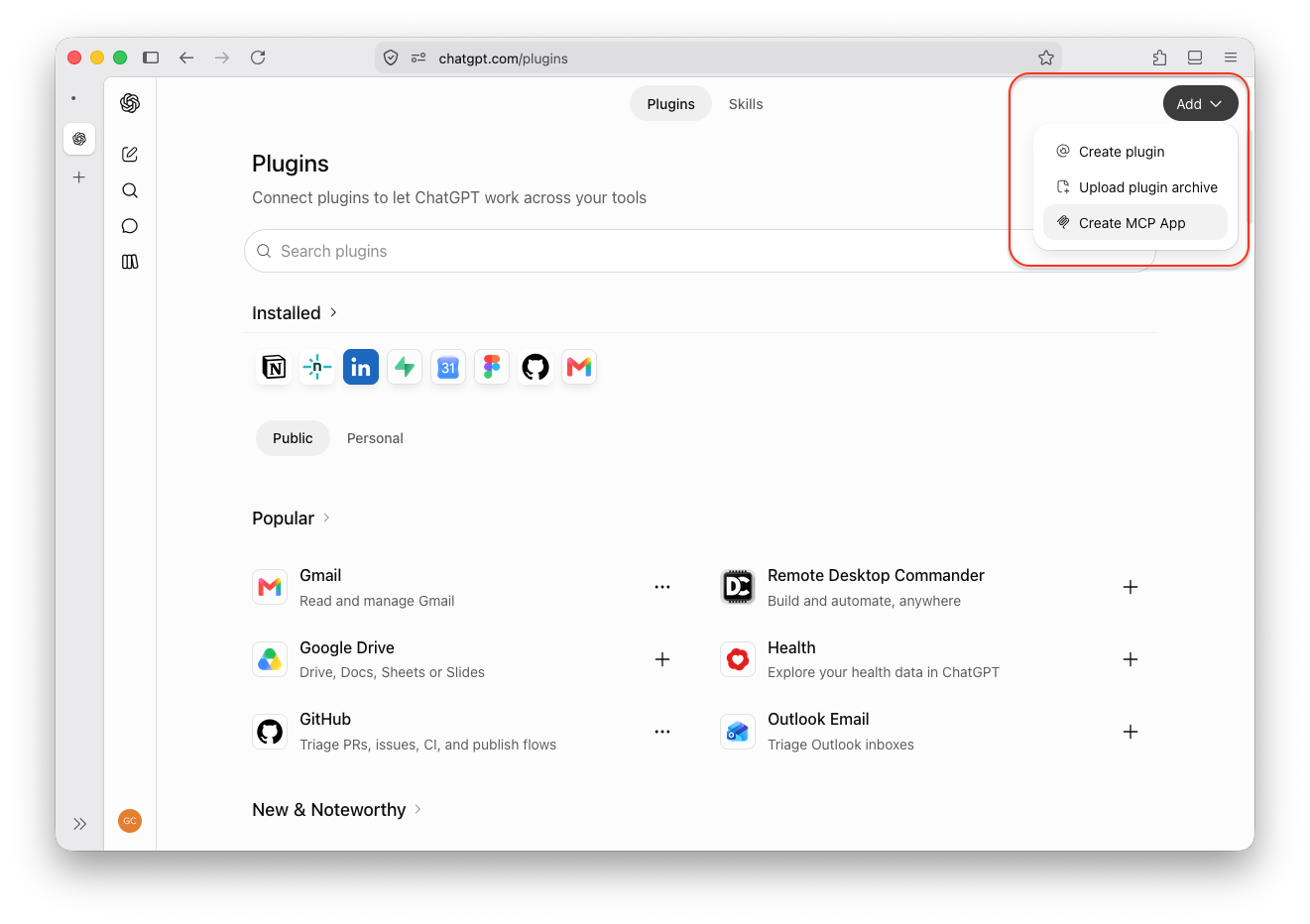Open browser extensions puzzle icon
The width and height of the screenshot is (1310, 924).
pos(1159,58)
